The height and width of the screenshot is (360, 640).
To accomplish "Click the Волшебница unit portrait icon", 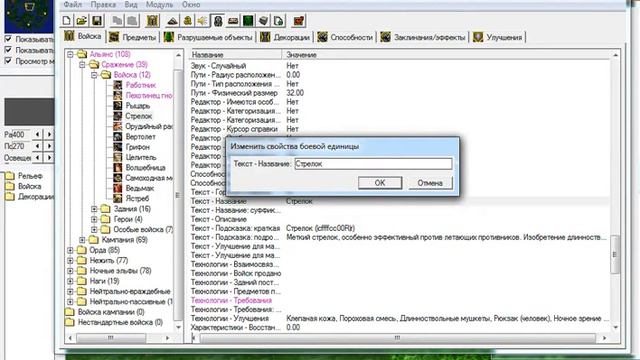I will click(x=118, y=167).
